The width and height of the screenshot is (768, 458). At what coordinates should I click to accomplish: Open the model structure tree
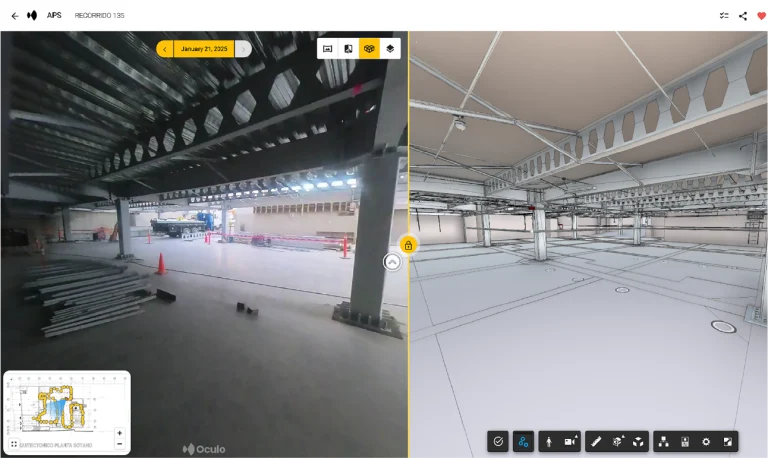point(664,442)
